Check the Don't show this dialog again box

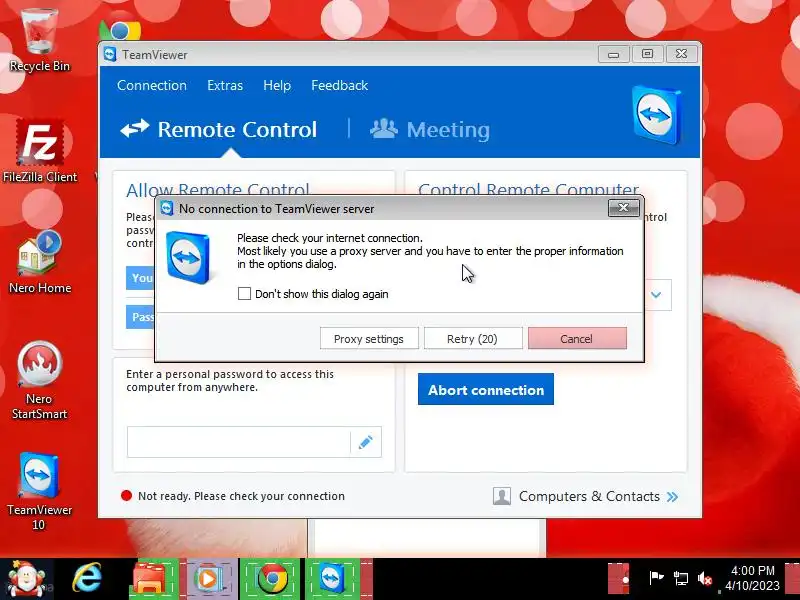click(244, 293)
